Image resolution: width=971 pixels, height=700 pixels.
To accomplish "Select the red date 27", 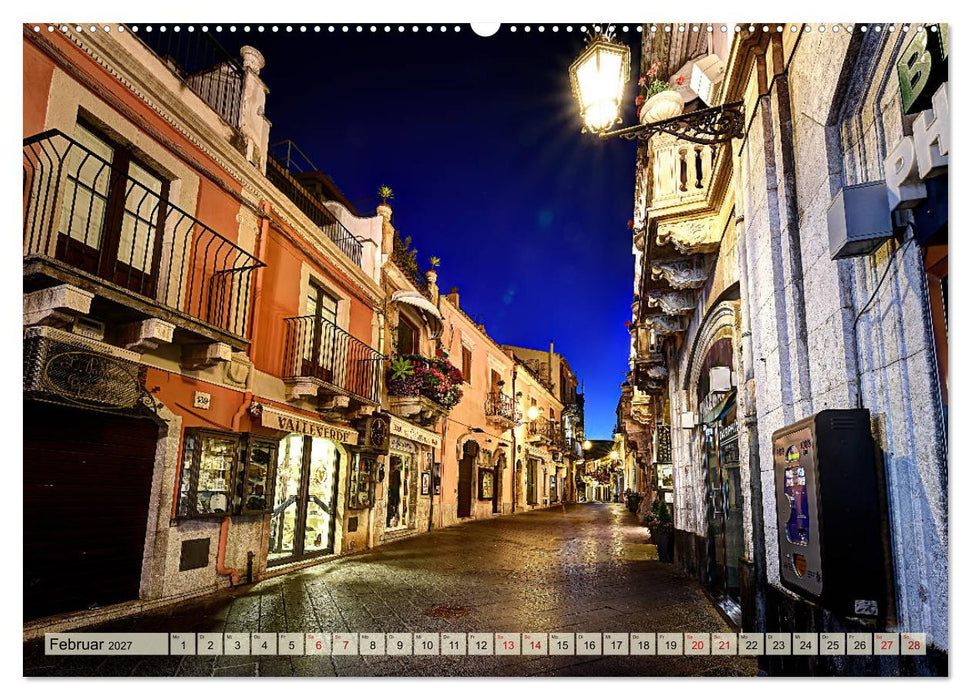I will pos(887,644).
